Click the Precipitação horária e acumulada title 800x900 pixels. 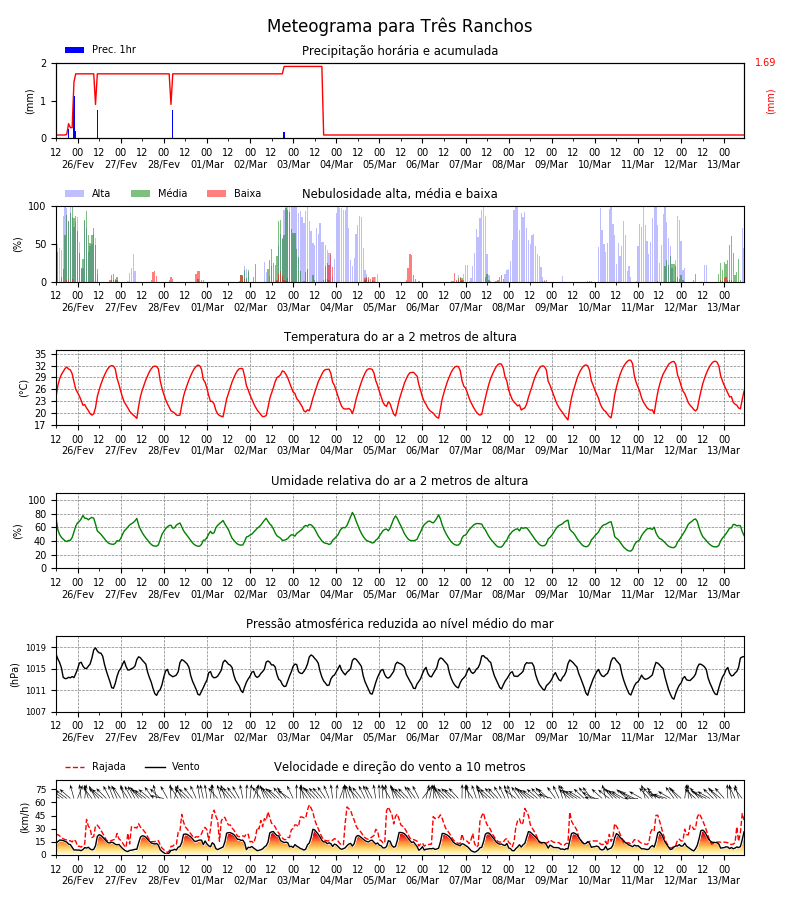(400, 51)
